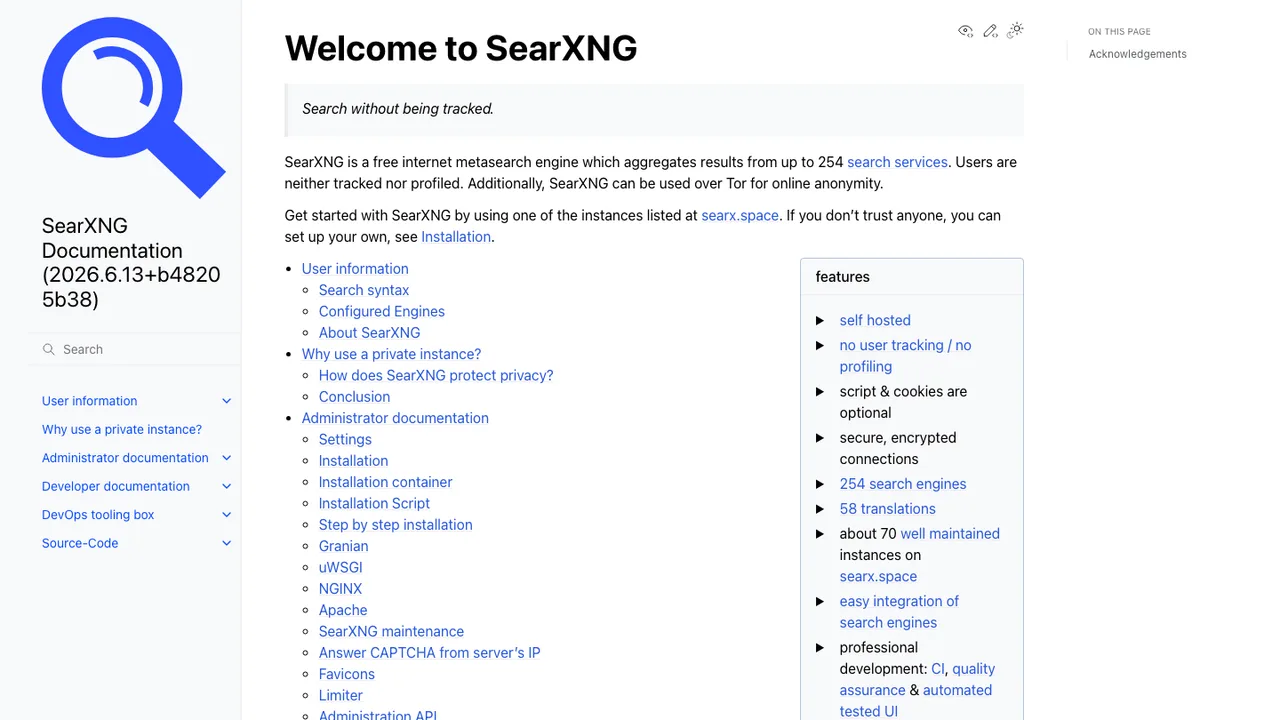Open the self hosted link

coord(875,320)
